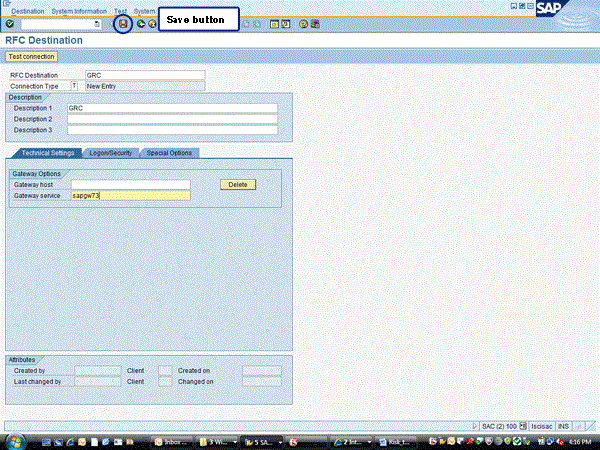This screenshot has height=450, width=600.
Task: Click into the Gateway host field
Action: [130, 185]
